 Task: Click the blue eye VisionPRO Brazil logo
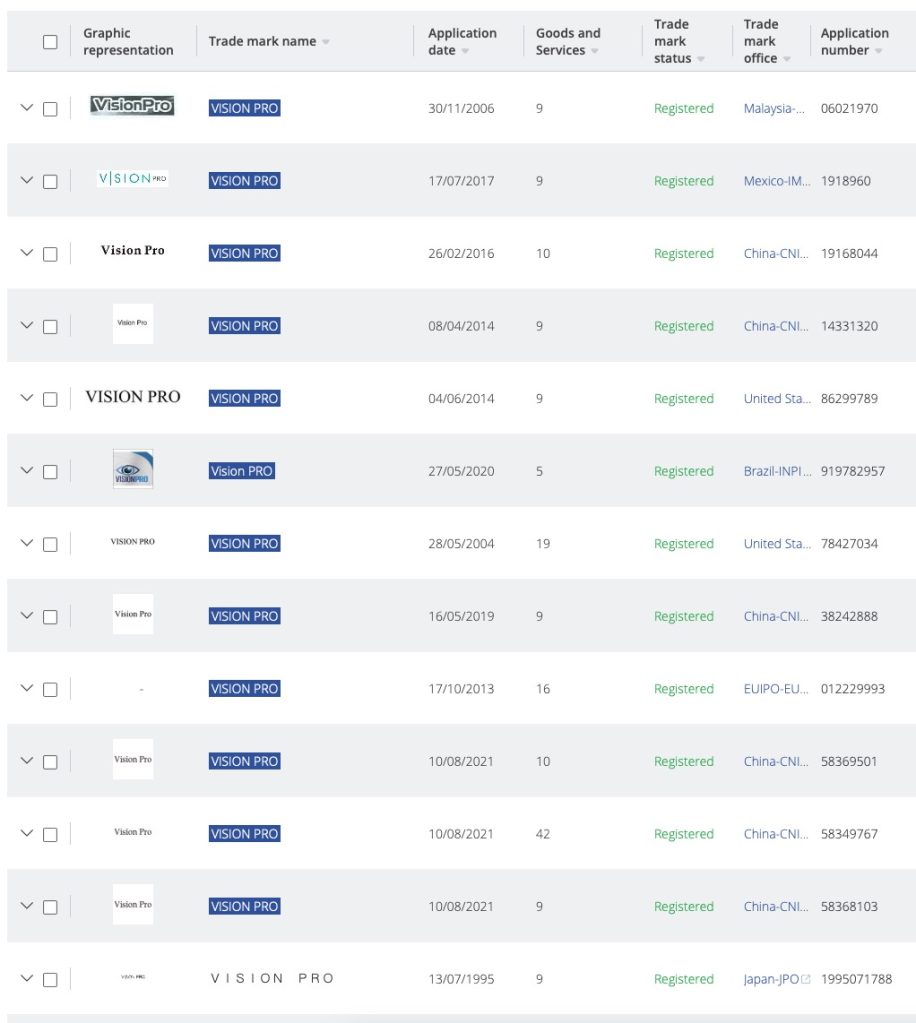tap(133, 470)
